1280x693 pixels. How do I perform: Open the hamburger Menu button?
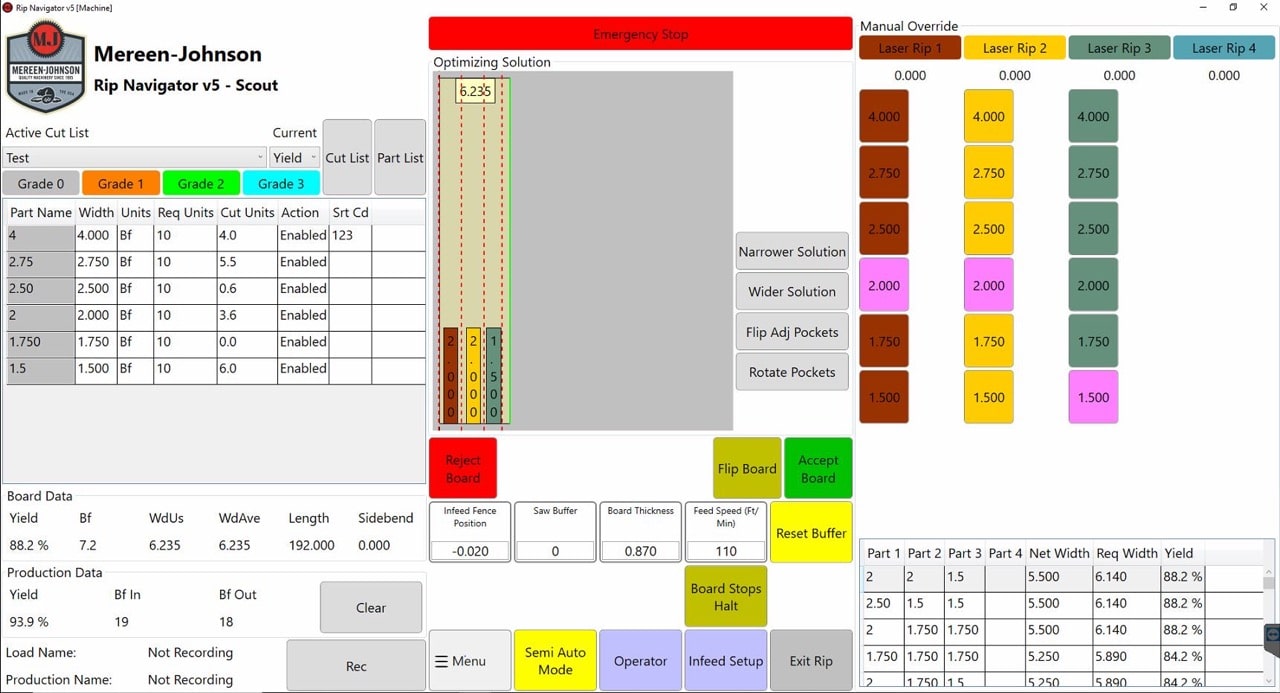tap(470, 661)
